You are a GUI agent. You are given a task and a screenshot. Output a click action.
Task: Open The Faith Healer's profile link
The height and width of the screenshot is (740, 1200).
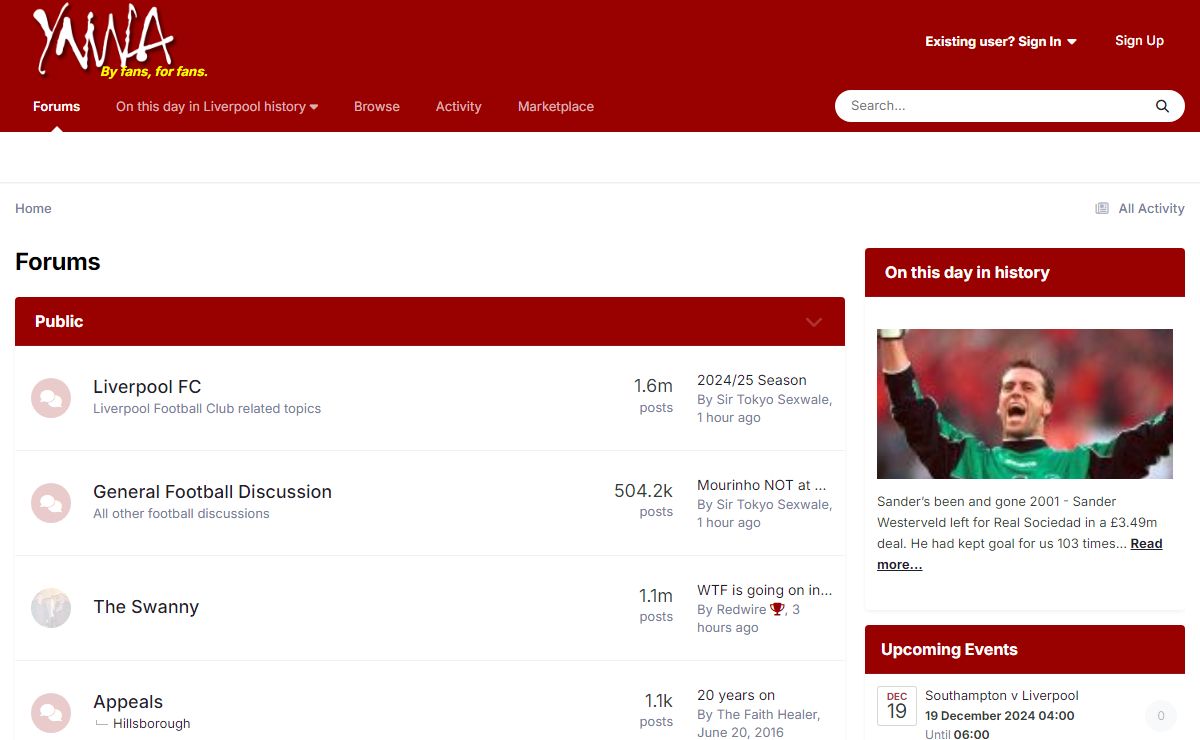pyautogui.click(x=767, y=714)
